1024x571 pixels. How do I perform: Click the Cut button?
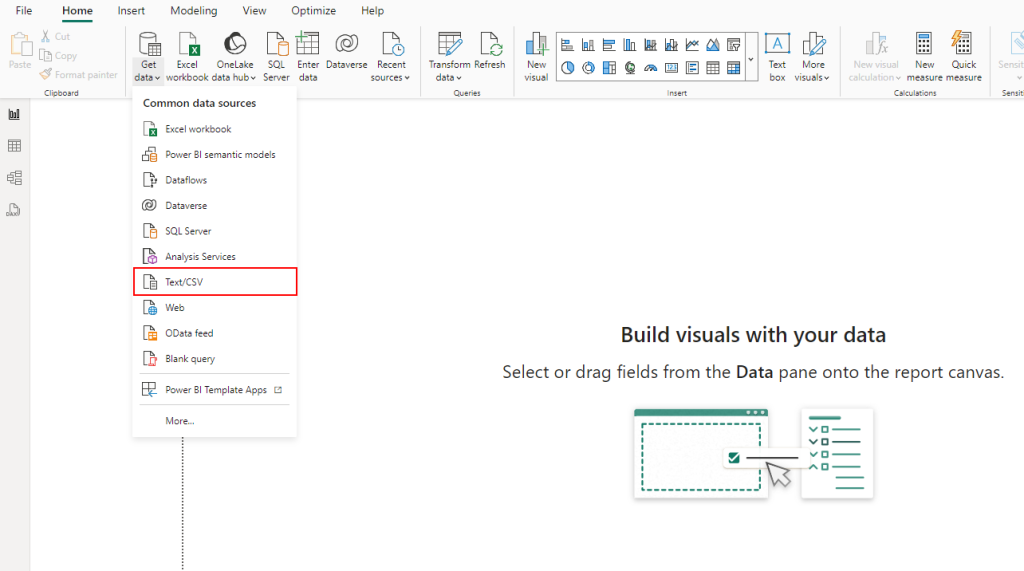(55, 37)
